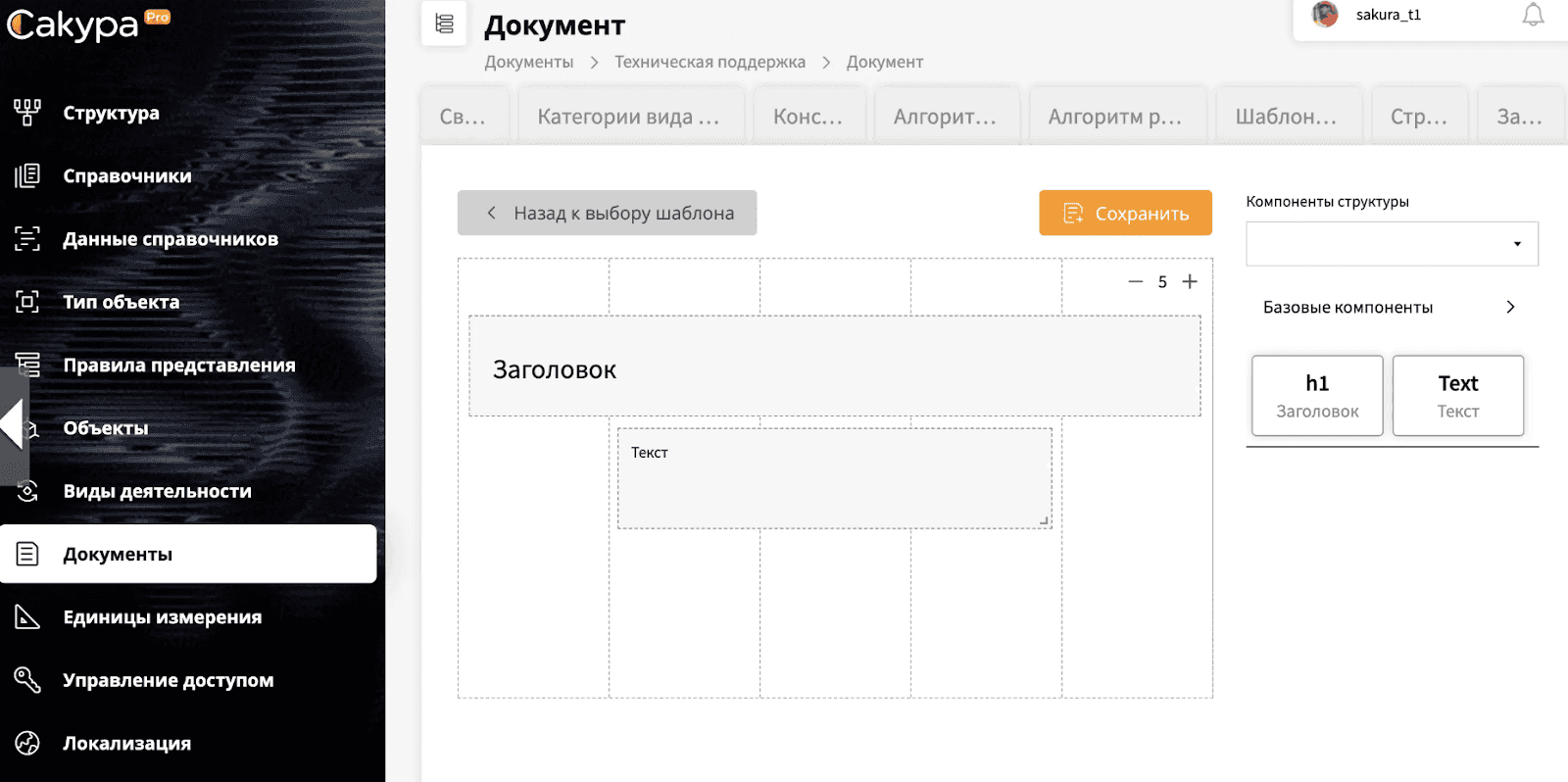Decrease column count with minus
1568x782 pixels.
click(x=1136, y=281)
